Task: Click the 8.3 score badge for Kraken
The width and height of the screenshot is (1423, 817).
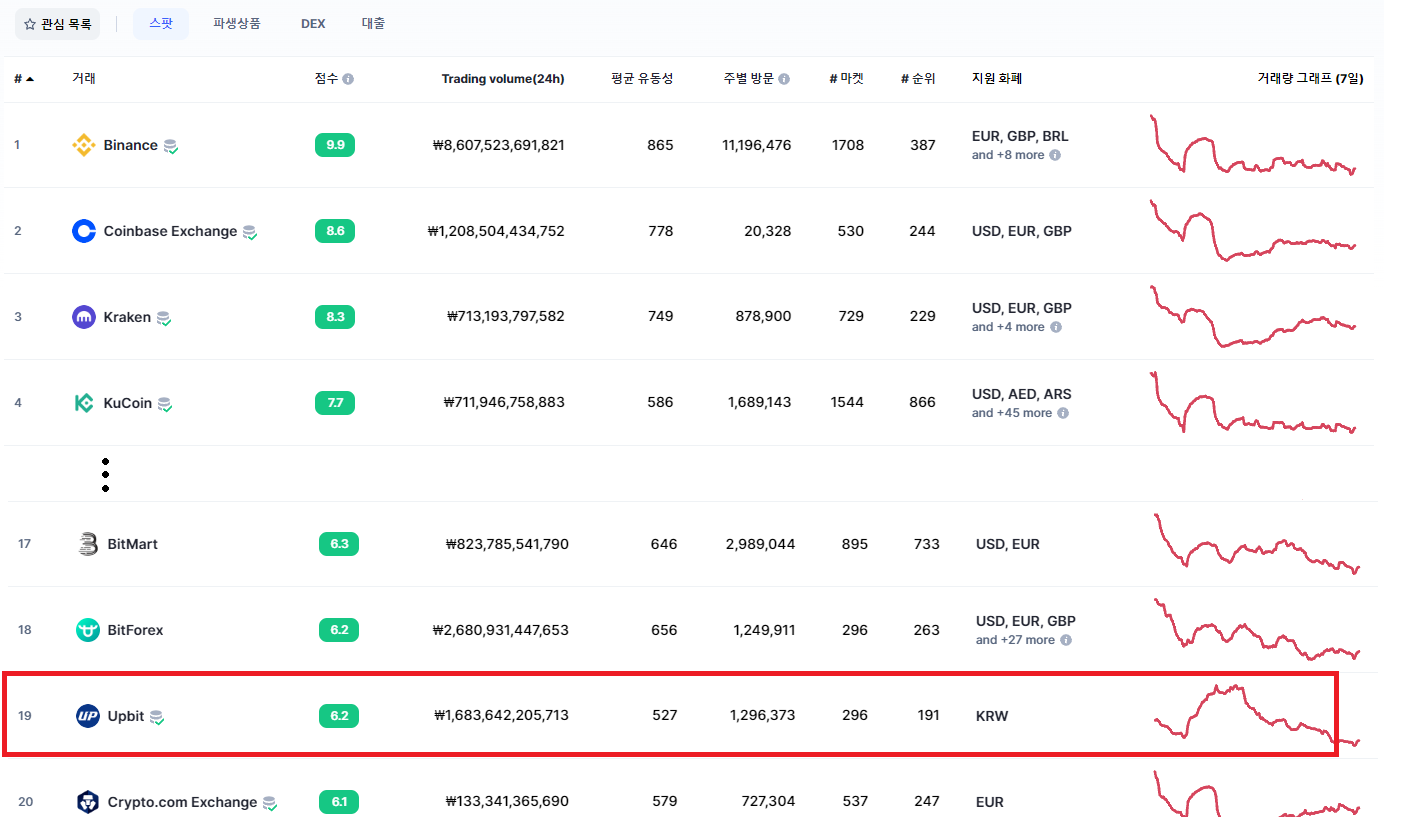Action: pos(335,318)
